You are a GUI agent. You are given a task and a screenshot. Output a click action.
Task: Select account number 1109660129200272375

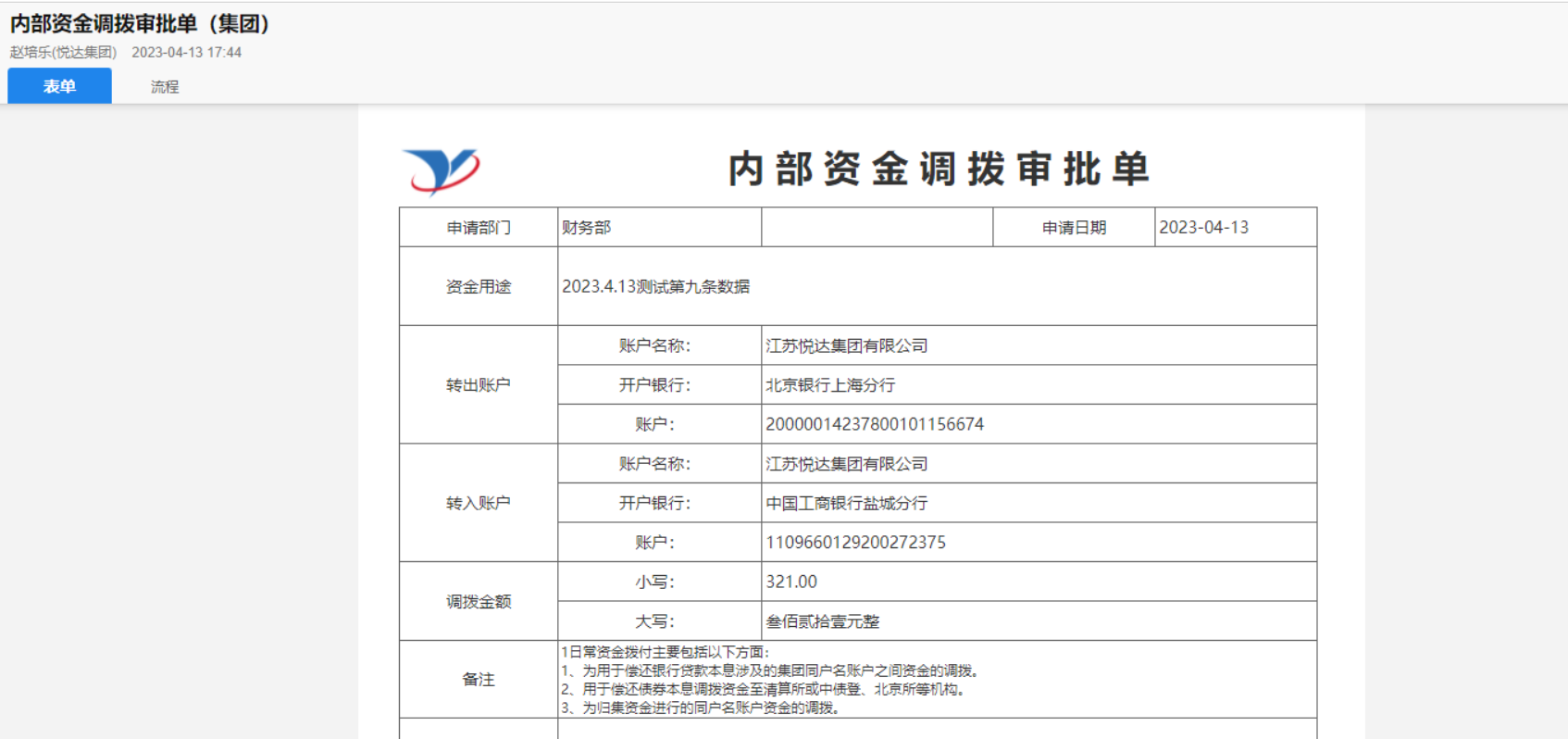point(855,543)
